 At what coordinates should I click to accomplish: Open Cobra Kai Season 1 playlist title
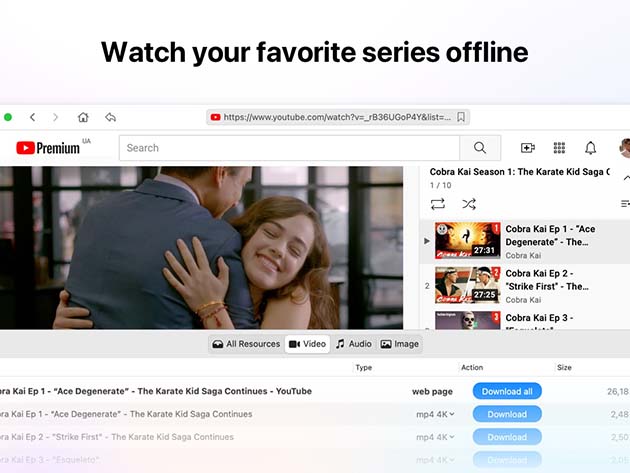(x=520, y=172)
